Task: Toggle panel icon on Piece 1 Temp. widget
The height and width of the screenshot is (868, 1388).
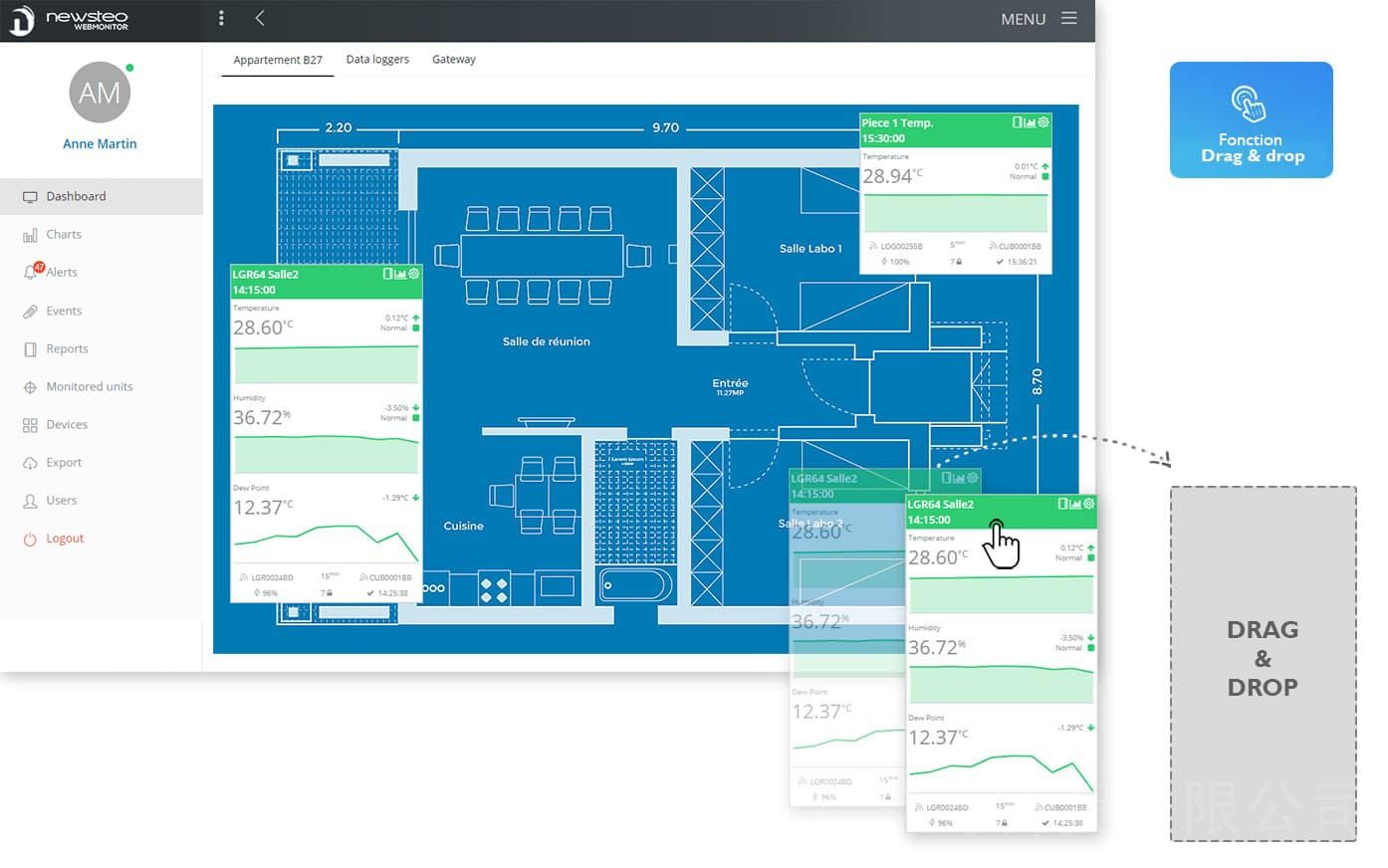Action: coord(1017,122)
